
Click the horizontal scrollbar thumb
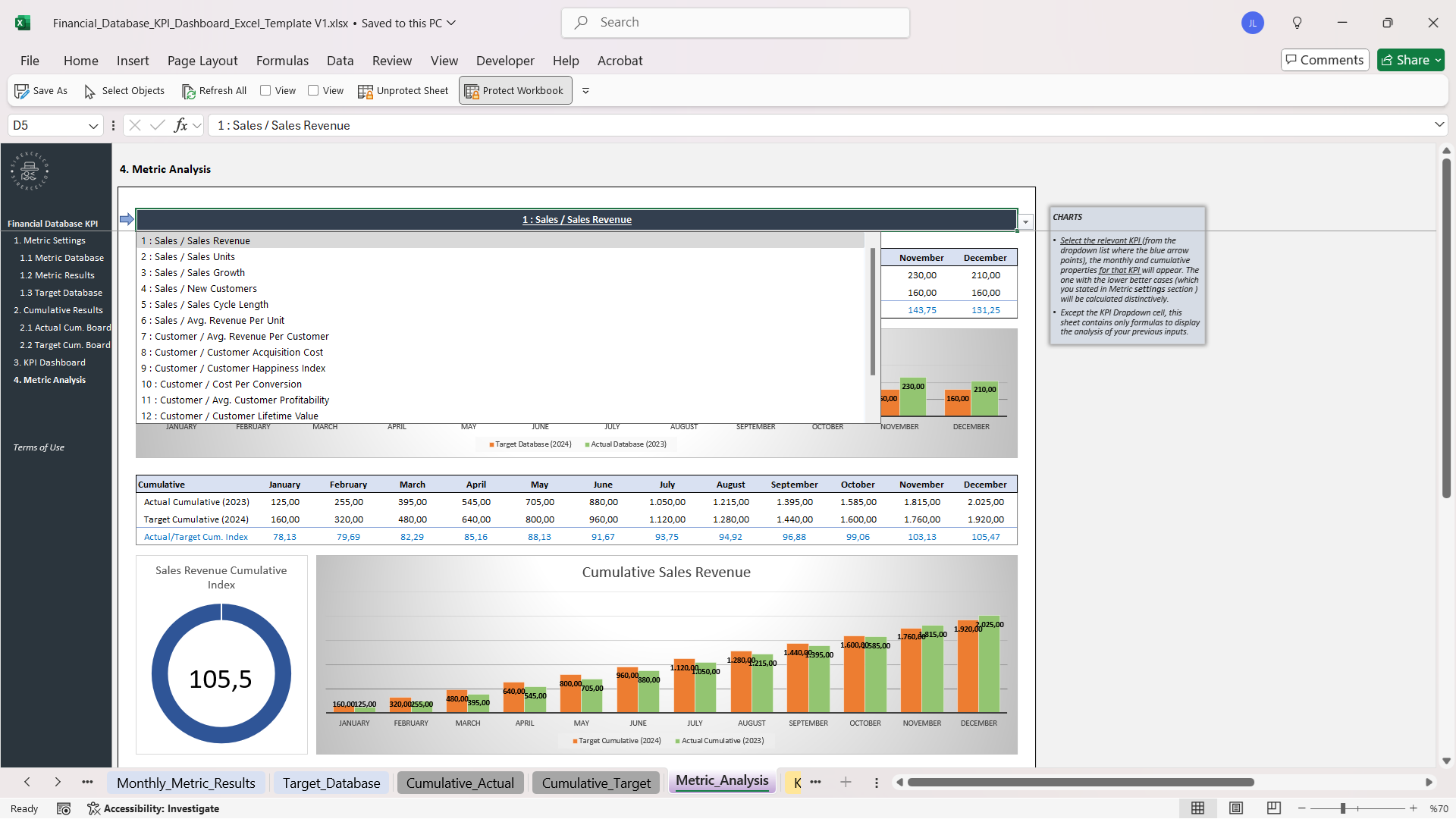(x=1081, y=782)
